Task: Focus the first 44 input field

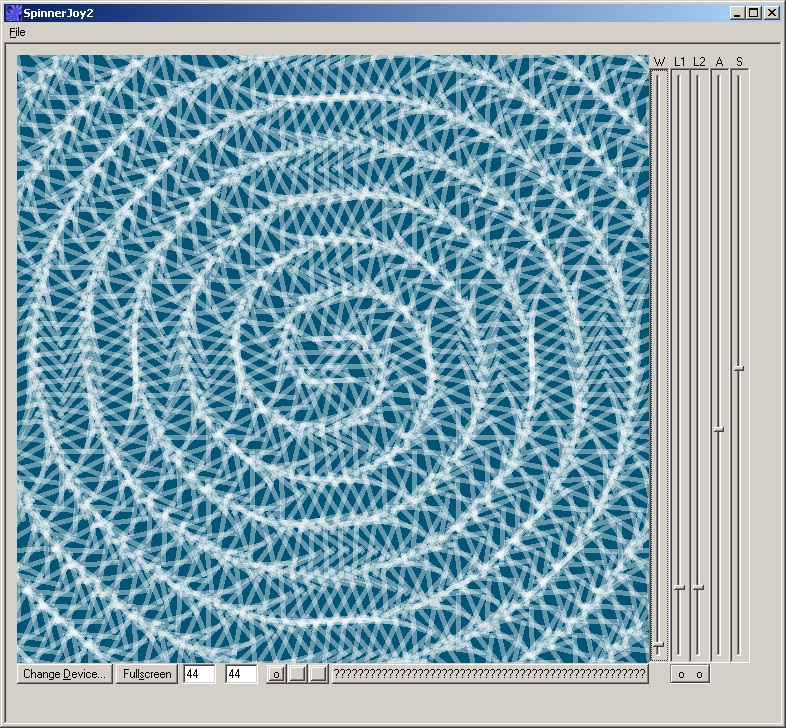Action: [x=199, y=674]
